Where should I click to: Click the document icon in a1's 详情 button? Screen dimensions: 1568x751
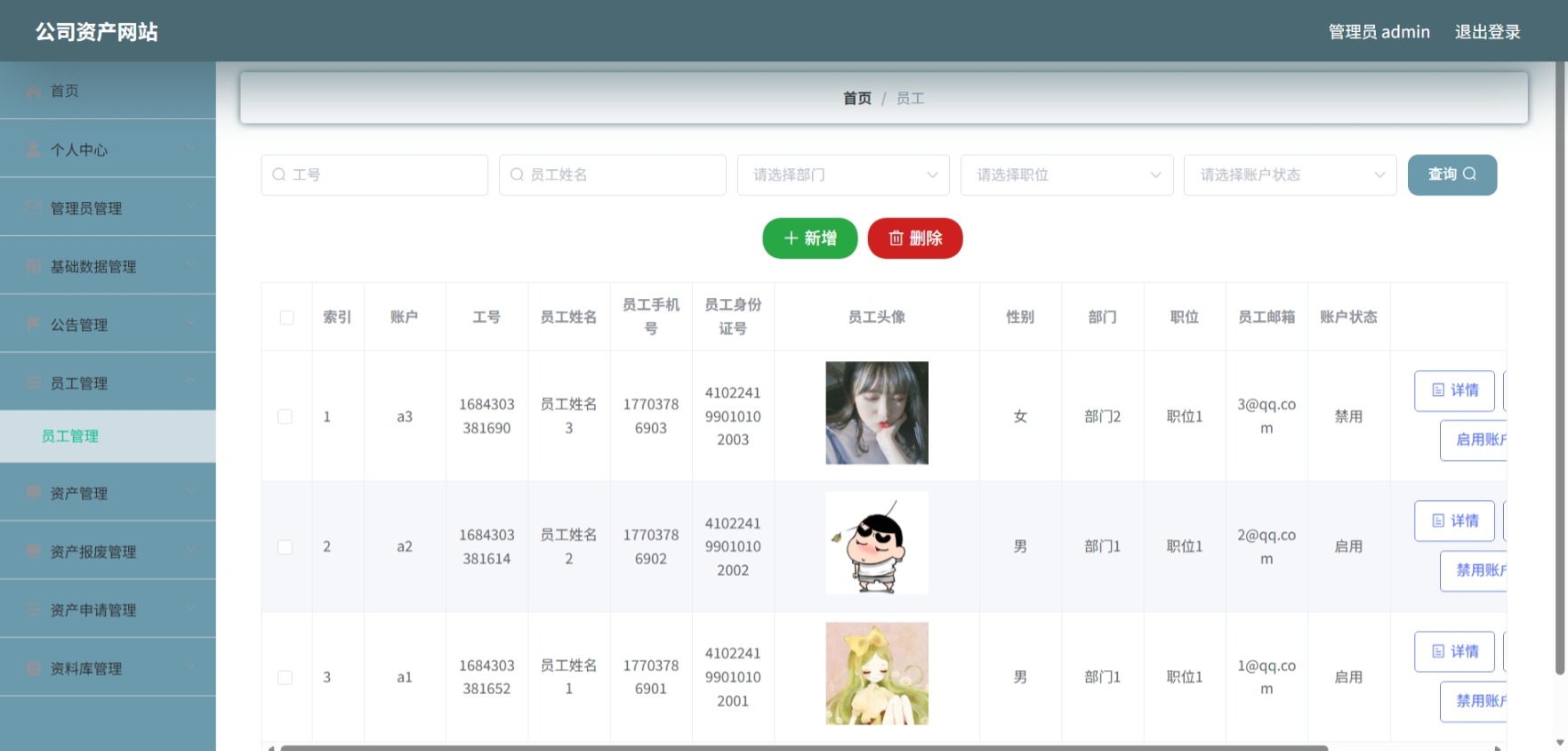[1438, 651]
